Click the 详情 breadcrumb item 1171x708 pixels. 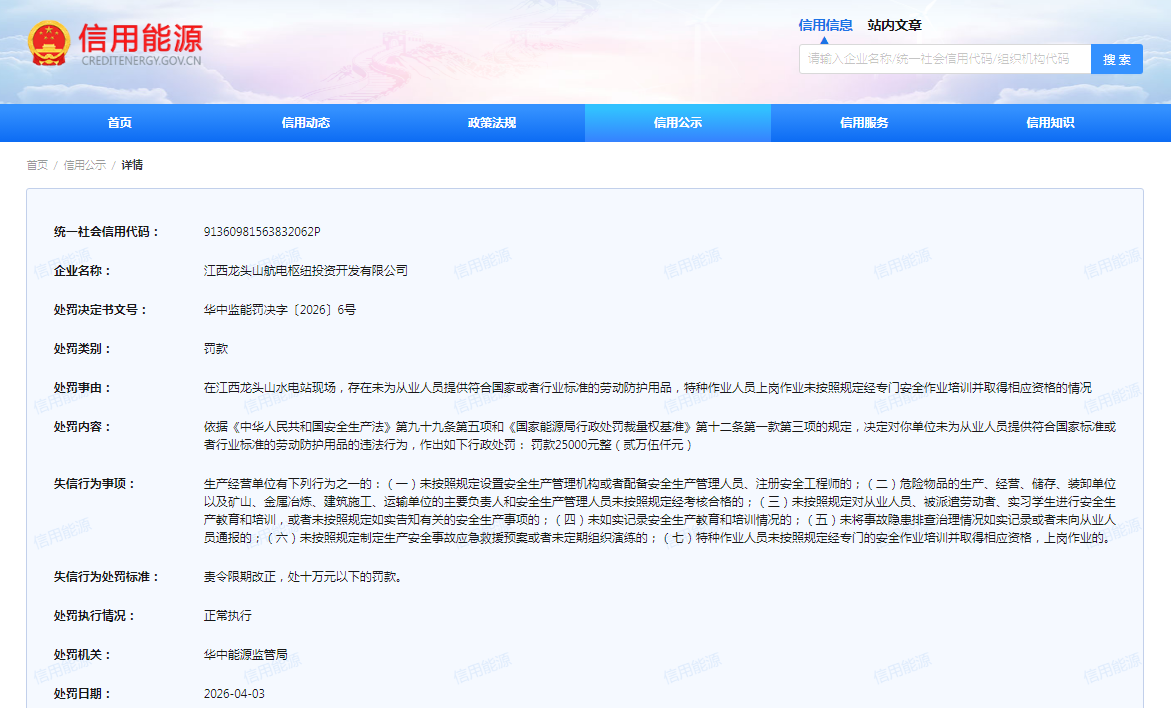click(x=132, y=165)
